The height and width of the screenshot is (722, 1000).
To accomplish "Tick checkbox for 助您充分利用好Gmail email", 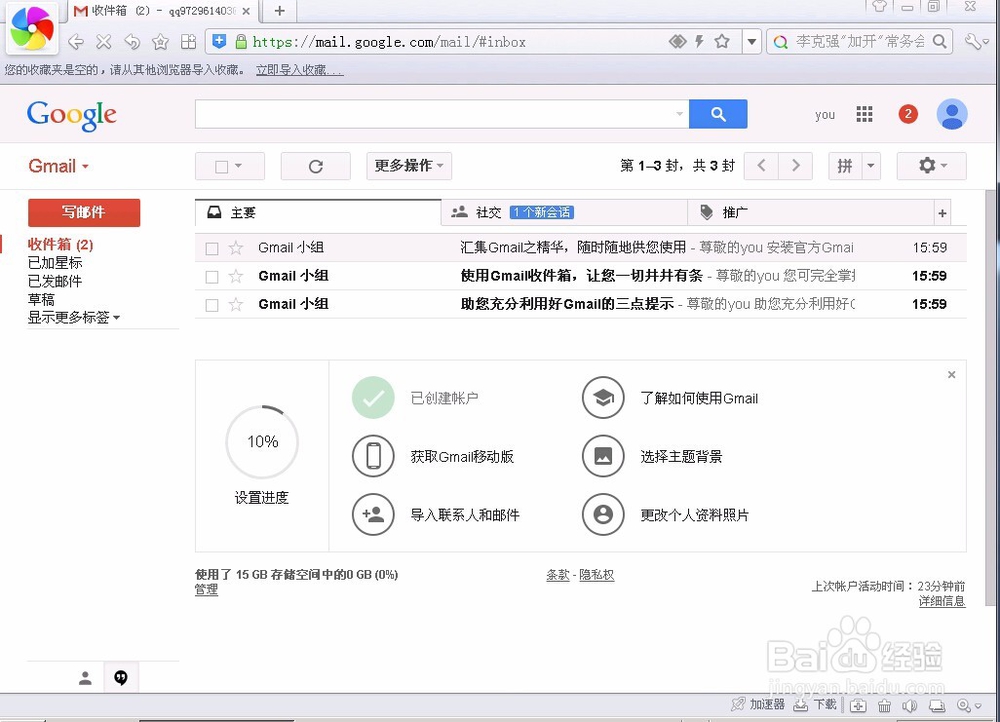I will (x=212, y=305).
